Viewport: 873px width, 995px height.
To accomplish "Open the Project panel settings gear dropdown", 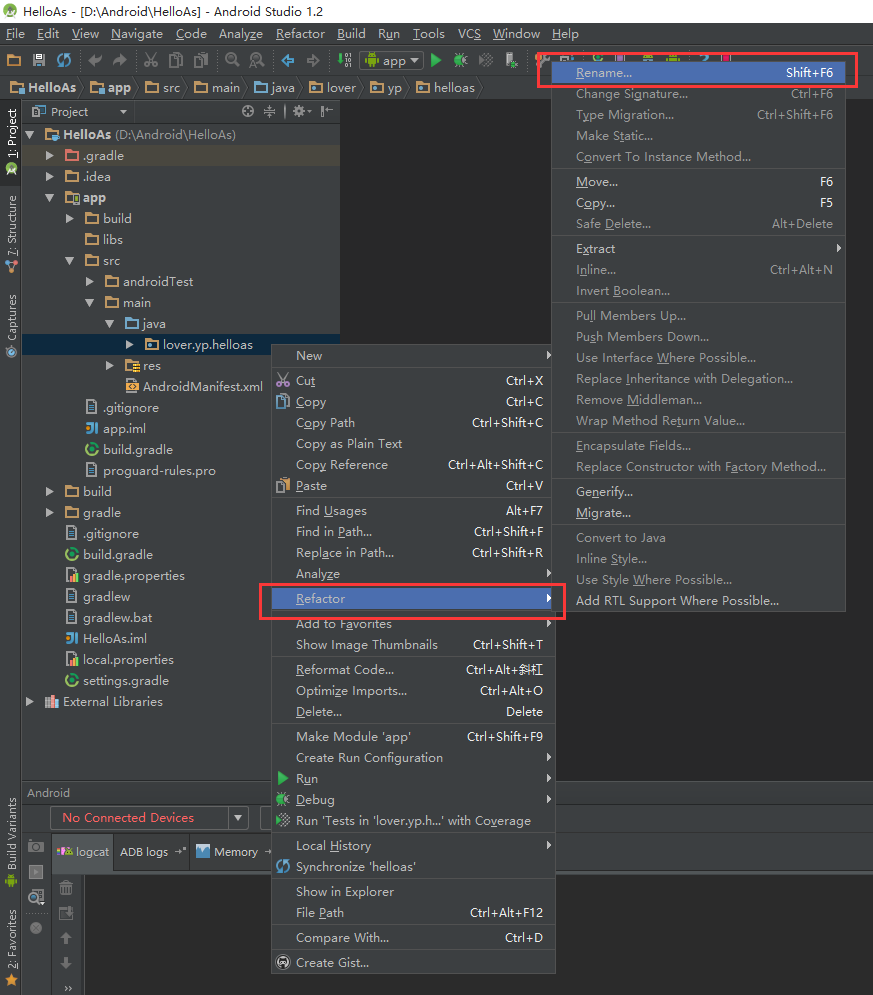I will tap(301, 112).
